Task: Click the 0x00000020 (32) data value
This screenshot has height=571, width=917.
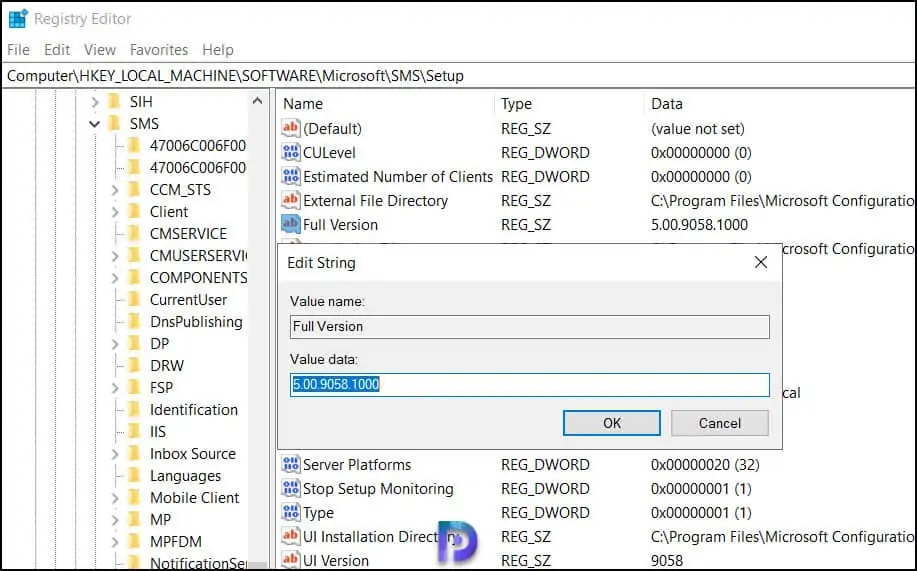Action: (705, 465)
